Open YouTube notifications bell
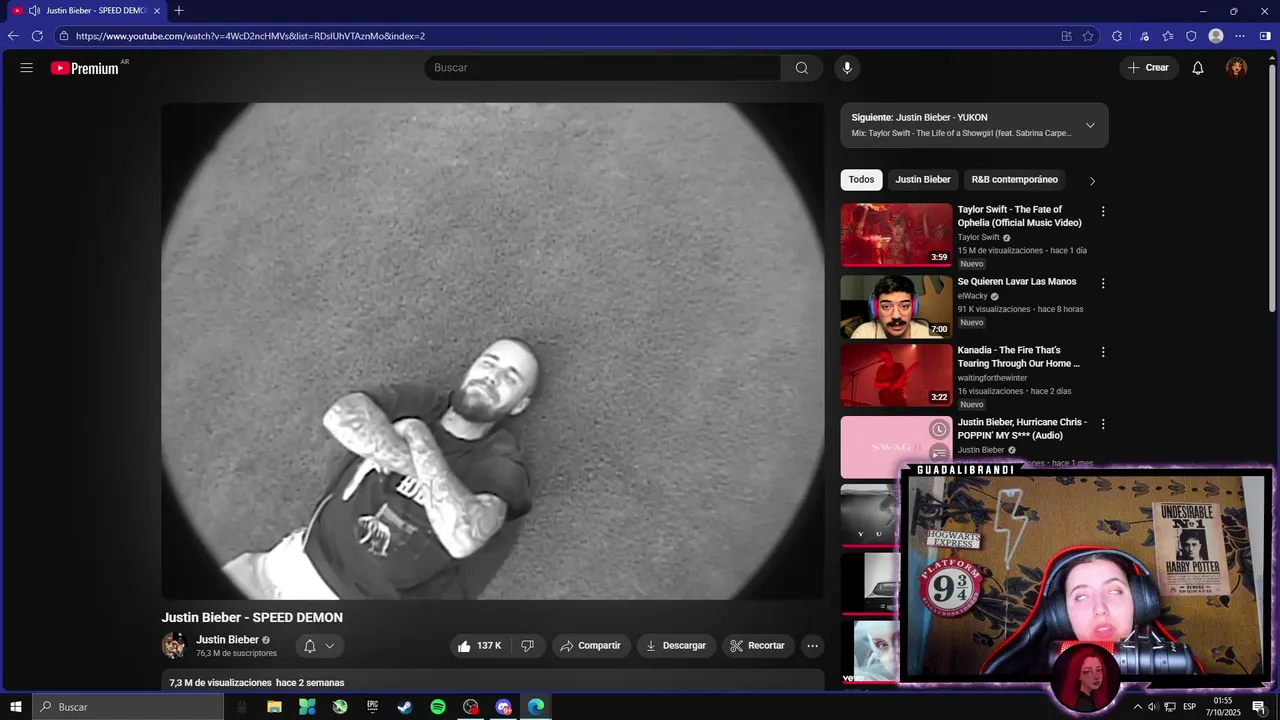This screenshot has width=1280, height=720. (1198, 68)
